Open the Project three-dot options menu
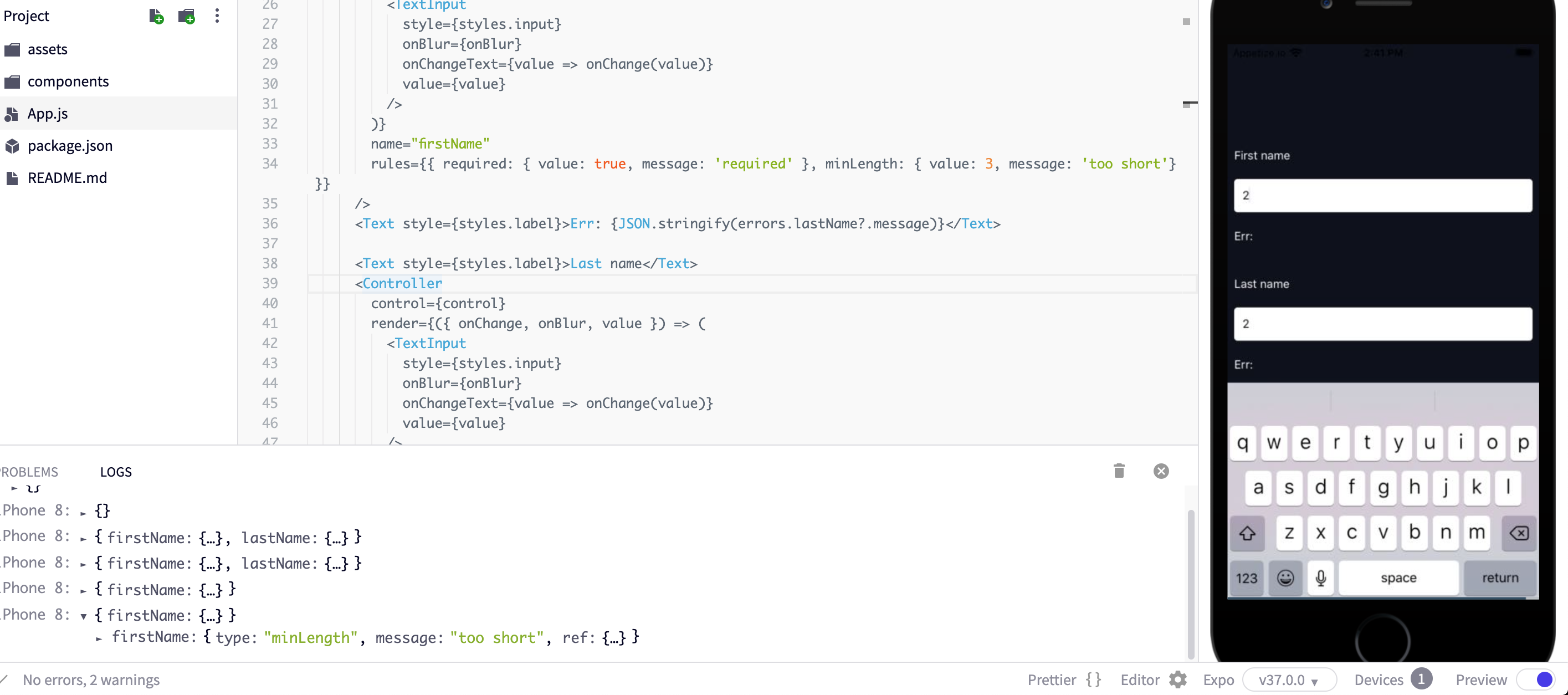Viewport: 1568px width, 695px height. click(217, 16)
